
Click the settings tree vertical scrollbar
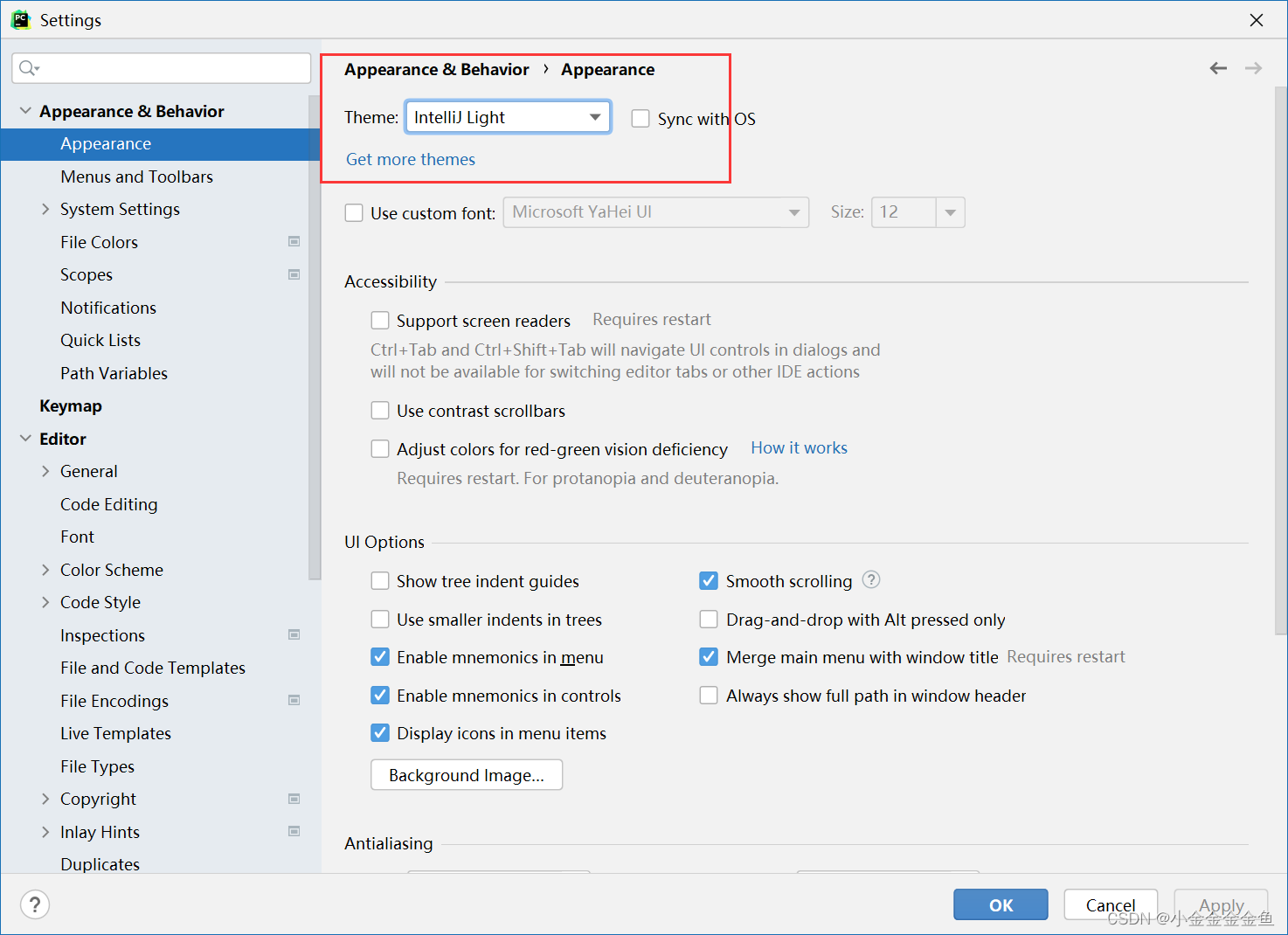(x=315, y=336)
